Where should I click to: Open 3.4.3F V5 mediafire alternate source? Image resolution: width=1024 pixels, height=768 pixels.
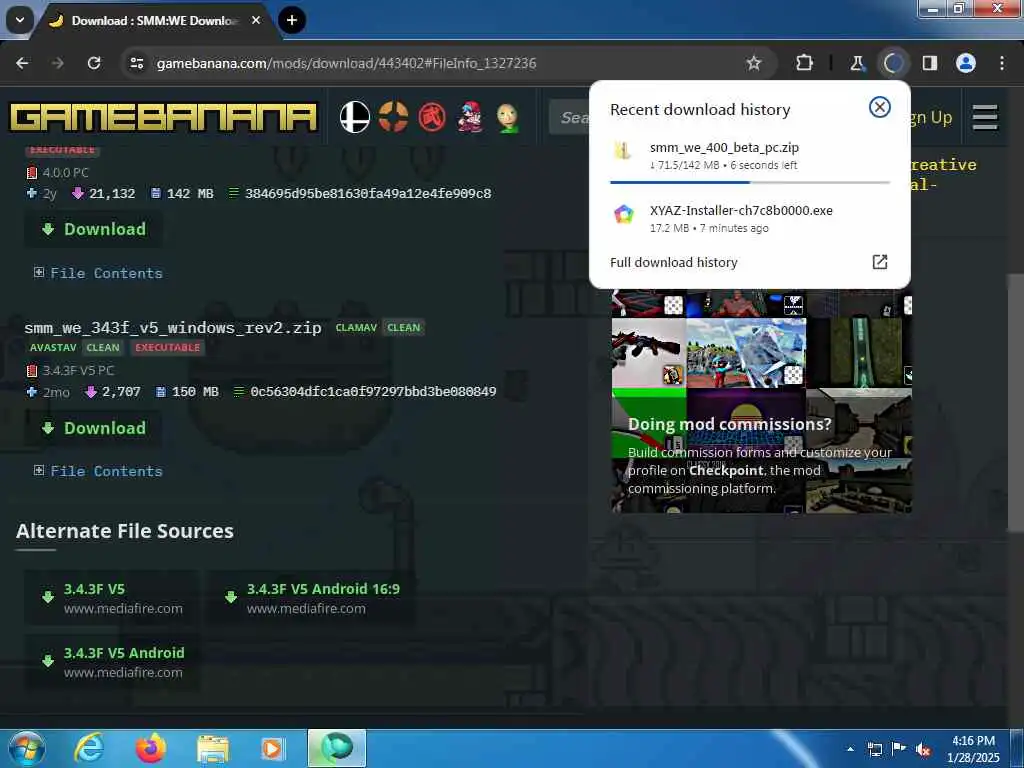[112, 598]
